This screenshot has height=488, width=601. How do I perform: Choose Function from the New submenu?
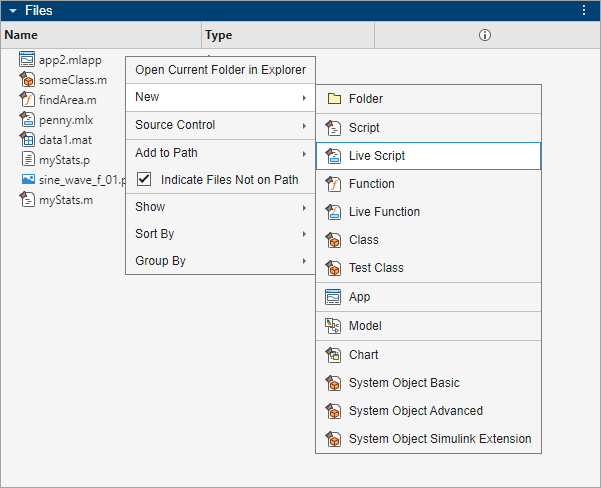(371, 184)
